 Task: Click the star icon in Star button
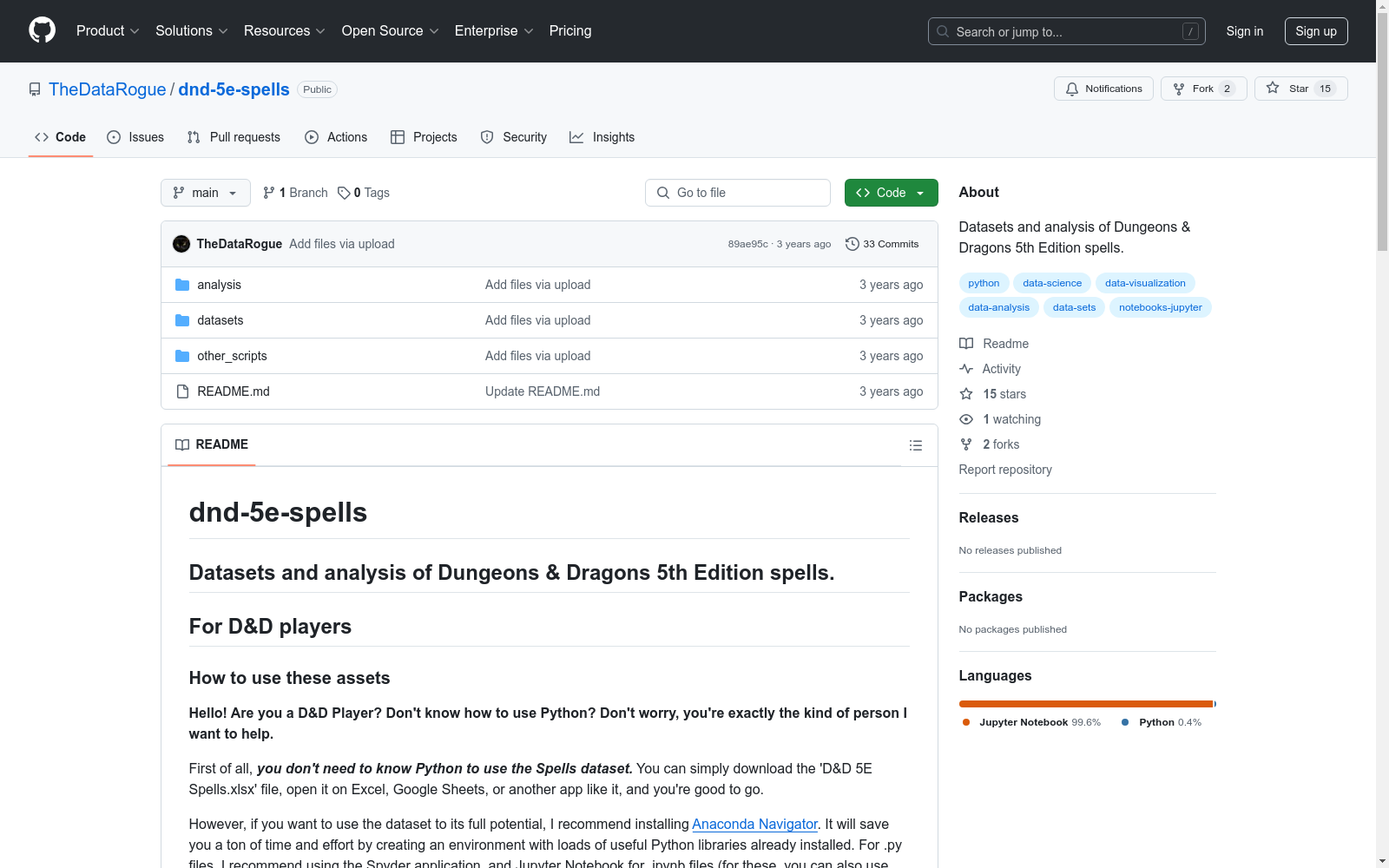tap(1273, 88)
